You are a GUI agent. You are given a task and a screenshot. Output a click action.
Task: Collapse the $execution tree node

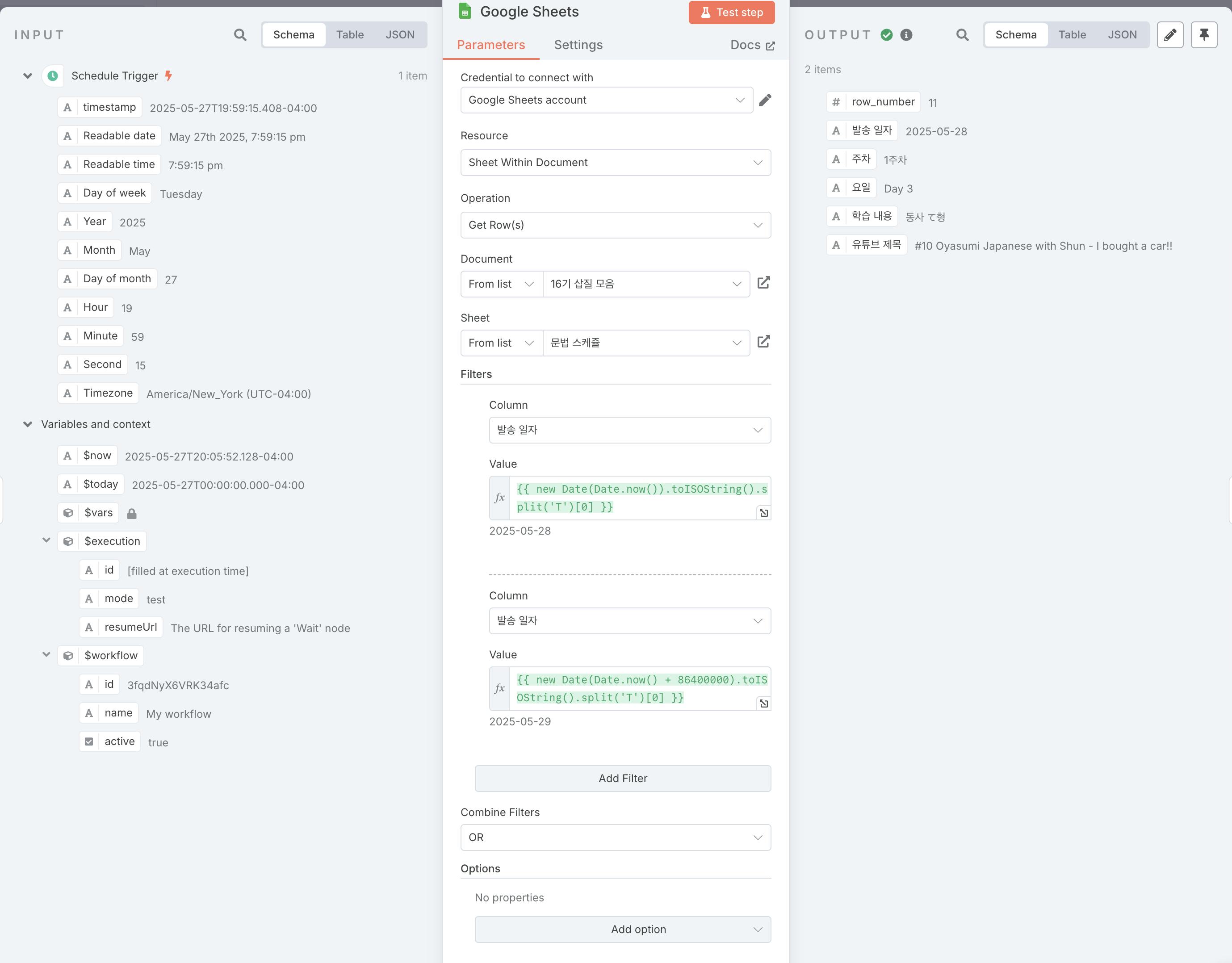click(x=46, y=540)
